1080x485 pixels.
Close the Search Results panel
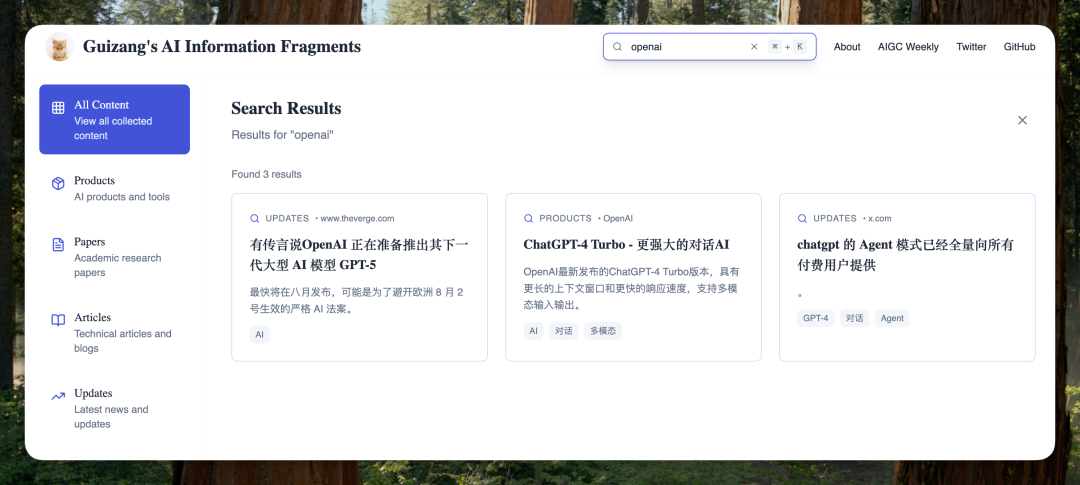[1022, 120]
